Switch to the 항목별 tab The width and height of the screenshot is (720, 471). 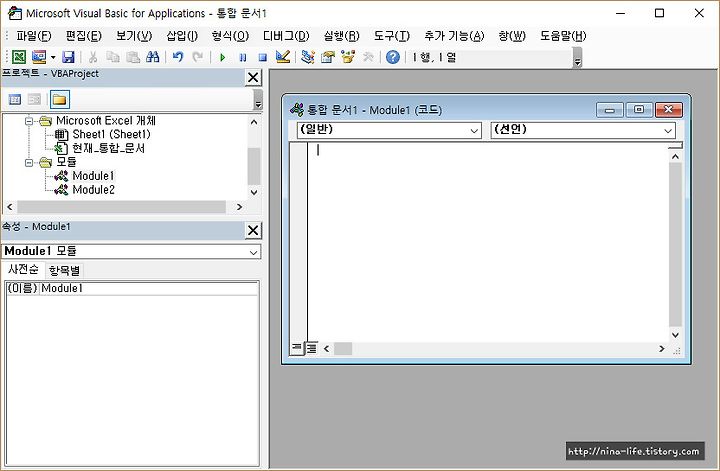tap(64, 270)
